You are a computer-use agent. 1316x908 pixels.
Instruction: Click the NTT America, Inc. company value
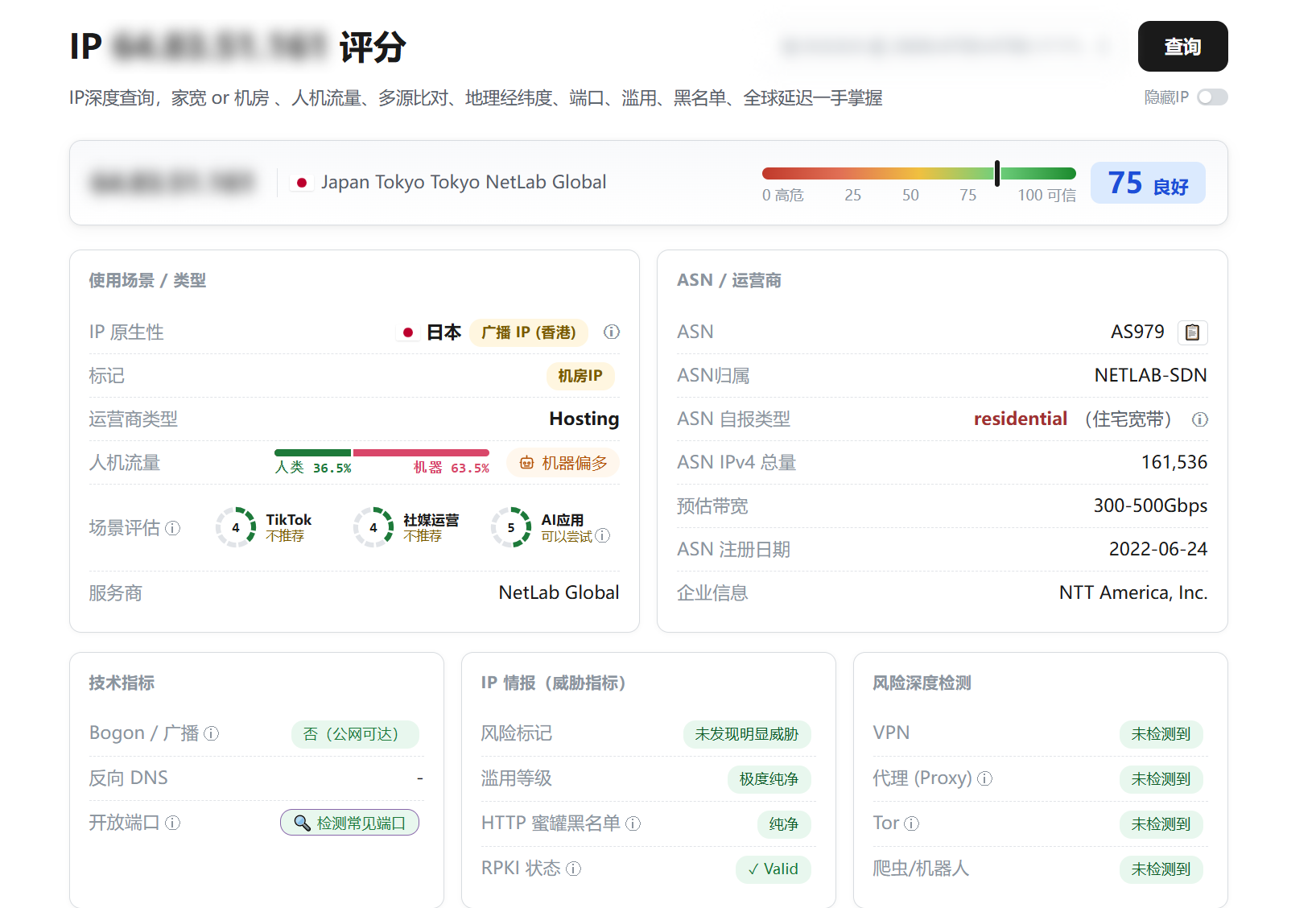coord(1133,592)
